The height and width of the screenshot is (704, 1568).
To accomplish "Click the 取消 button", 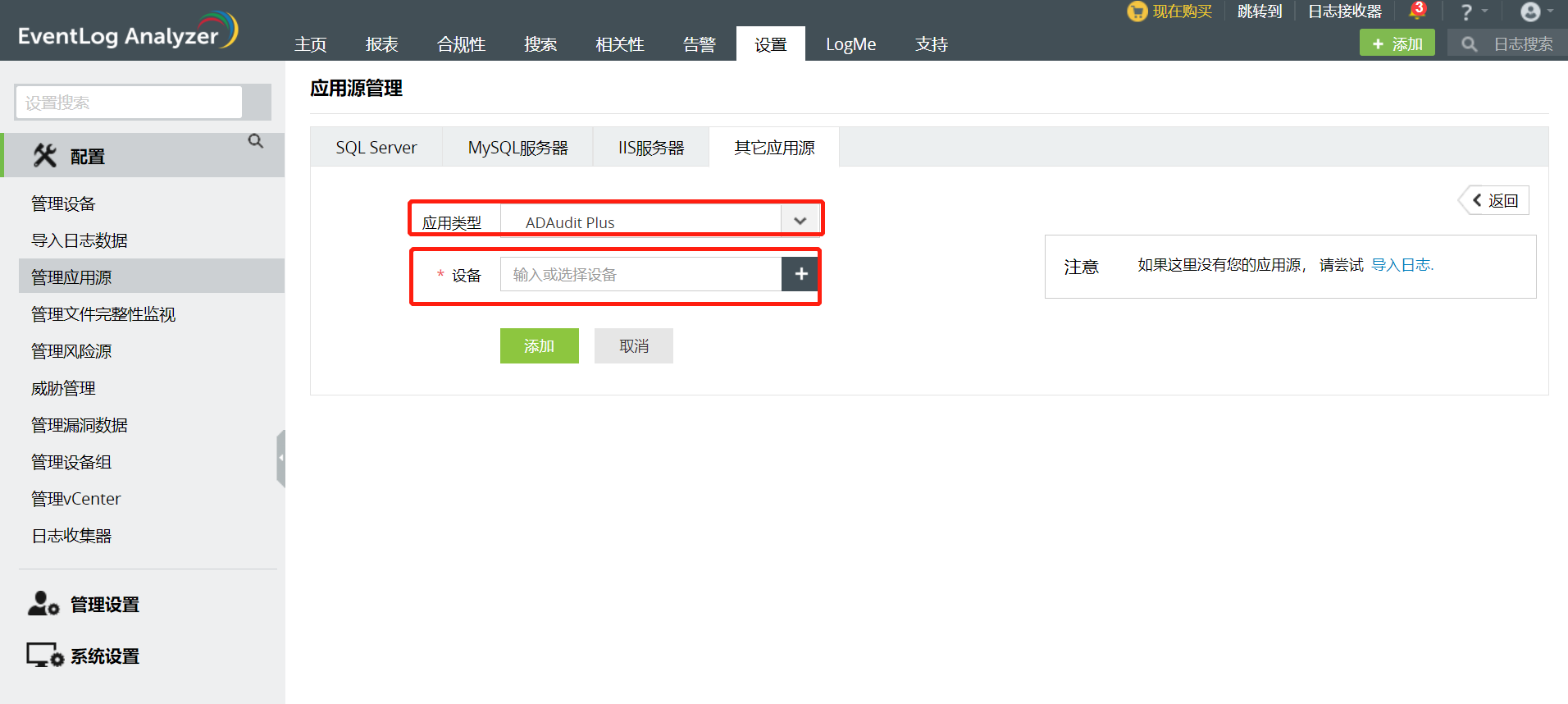I will 633,346.
